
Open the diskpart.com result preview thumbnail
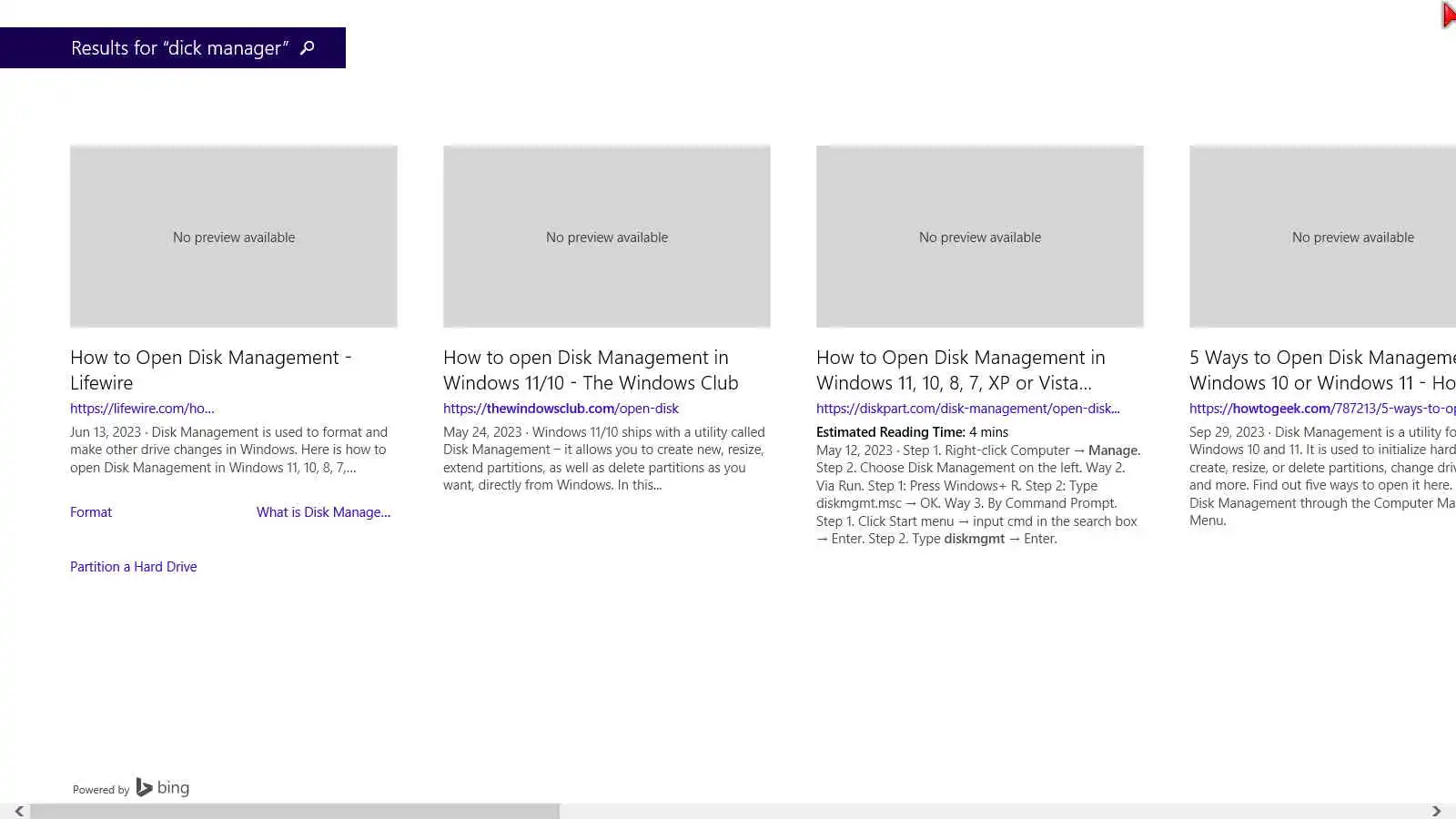click(x=980, y=237)
